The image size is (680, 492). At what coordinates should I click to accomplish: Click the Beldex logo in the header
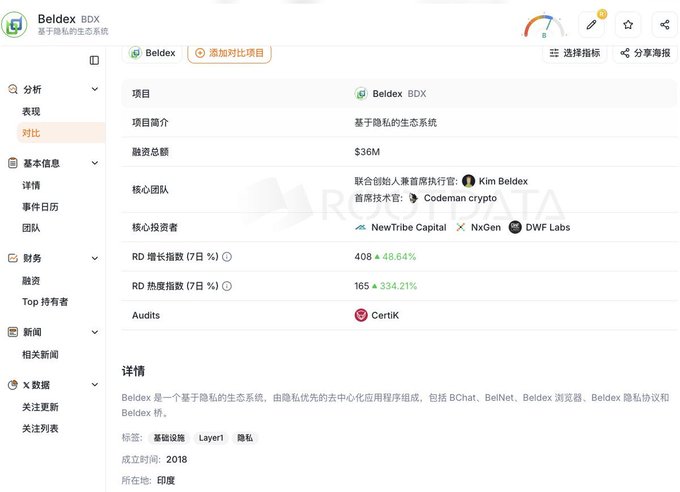pyautogui.click(x=14, y=25)
